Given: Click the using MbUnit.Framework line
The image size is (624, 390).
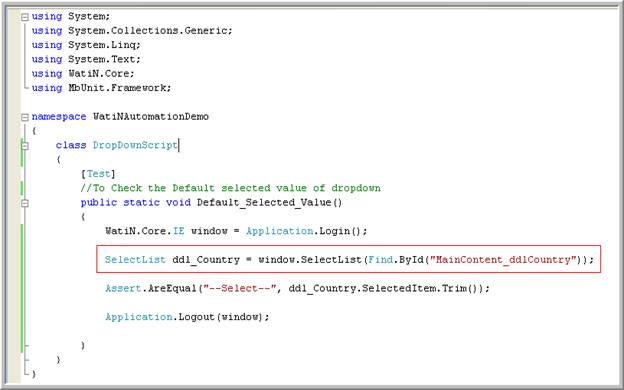Looking at the screenshot, I should (x=101, y=88).
